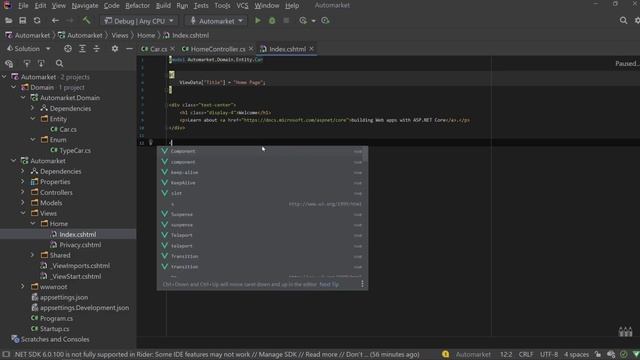Open the Refactor menu
The width and height of the screenshot is (640, 360).
138,5
